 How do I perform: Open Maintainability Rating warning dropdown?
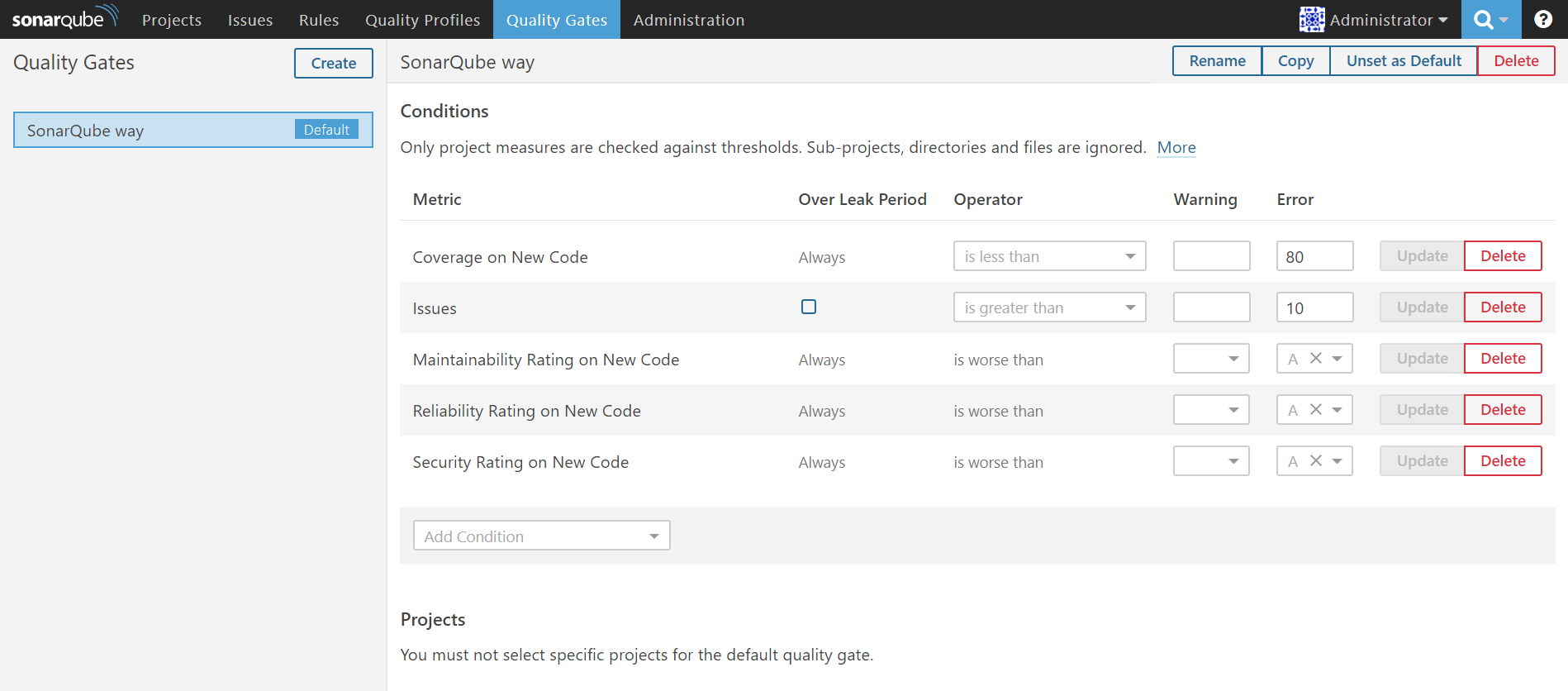click(1211, 359)
